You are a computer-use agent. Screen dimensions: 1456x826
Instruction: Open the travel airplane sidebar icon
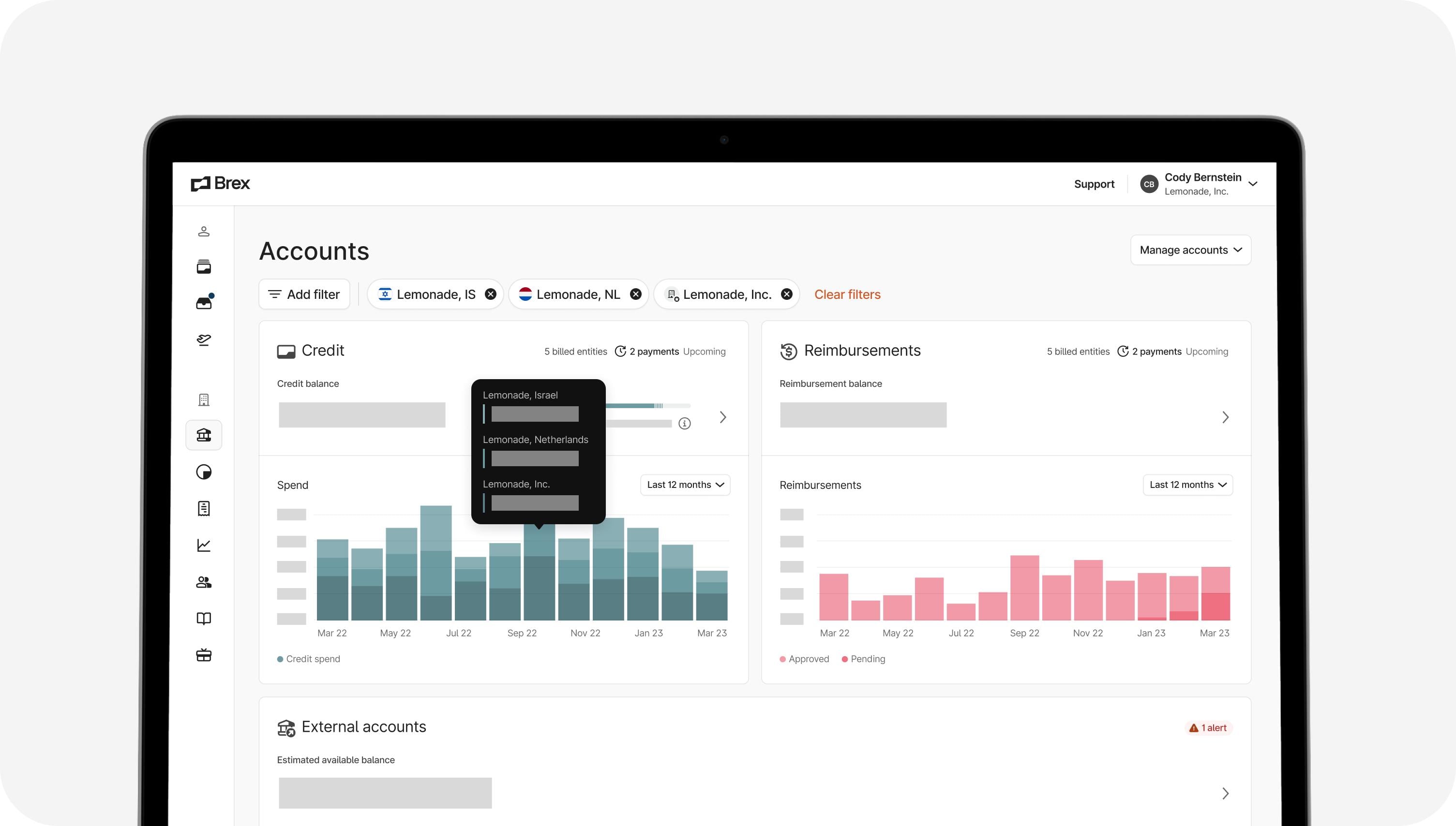tap(204, 340)
